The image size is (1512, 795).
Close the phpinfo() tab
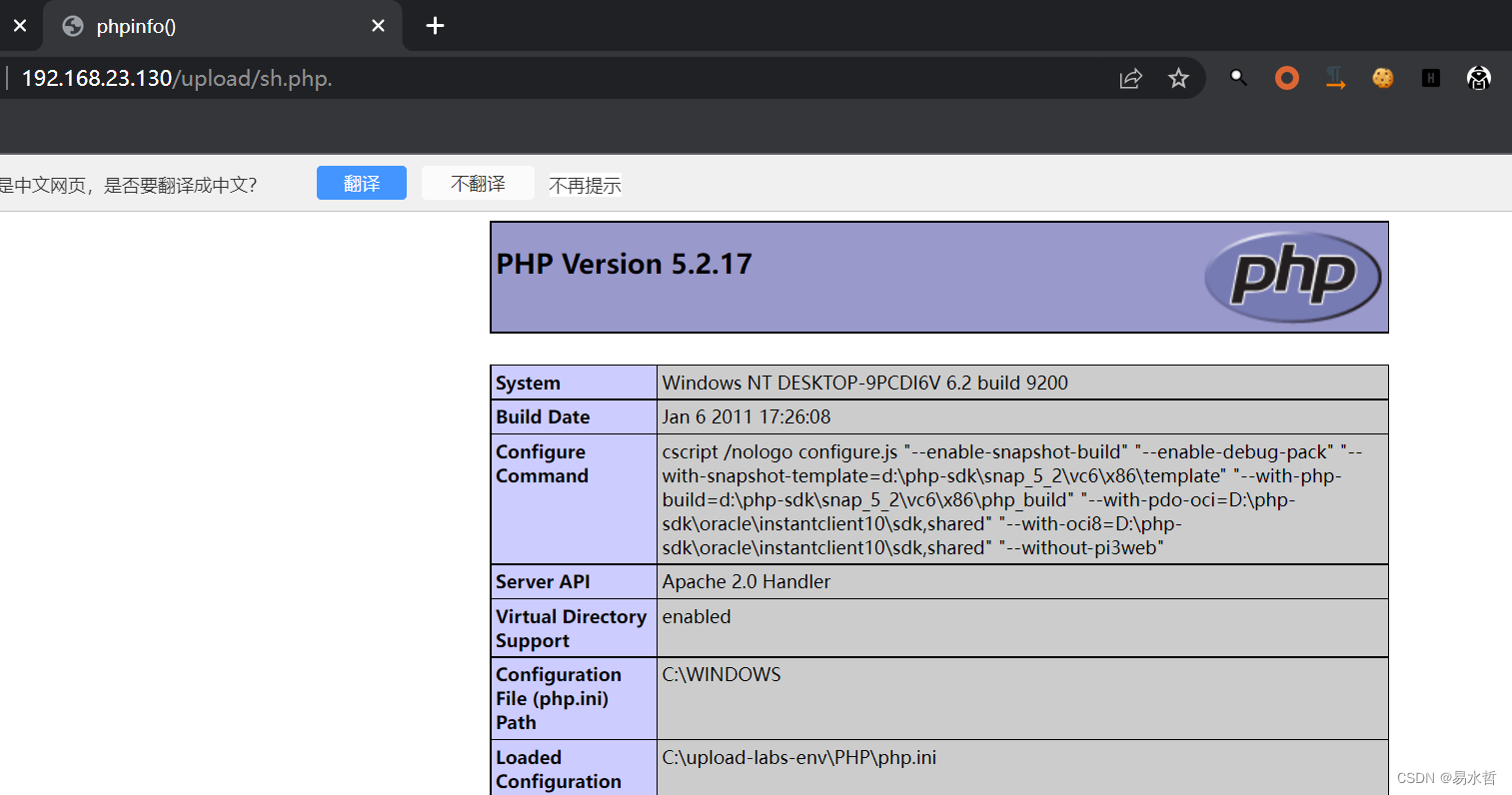[x=378, y=26]
